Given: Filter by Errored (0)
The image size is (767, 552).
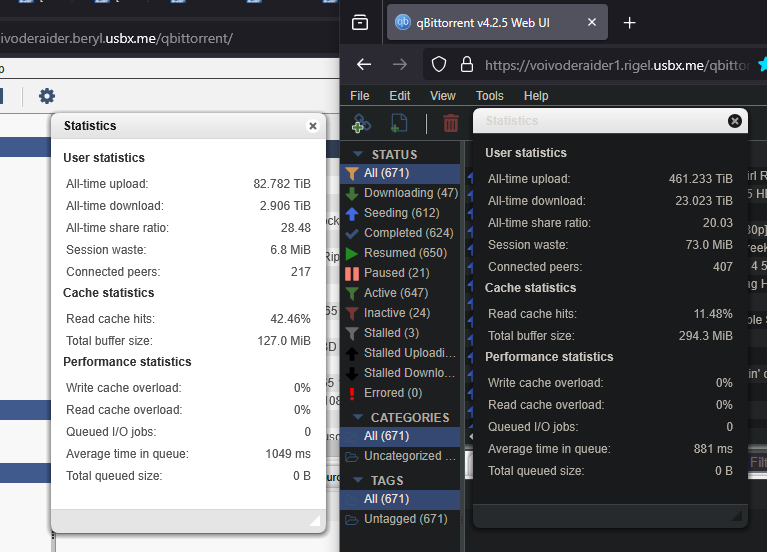Looking at the screenshot, I should (x=400, y=393).
